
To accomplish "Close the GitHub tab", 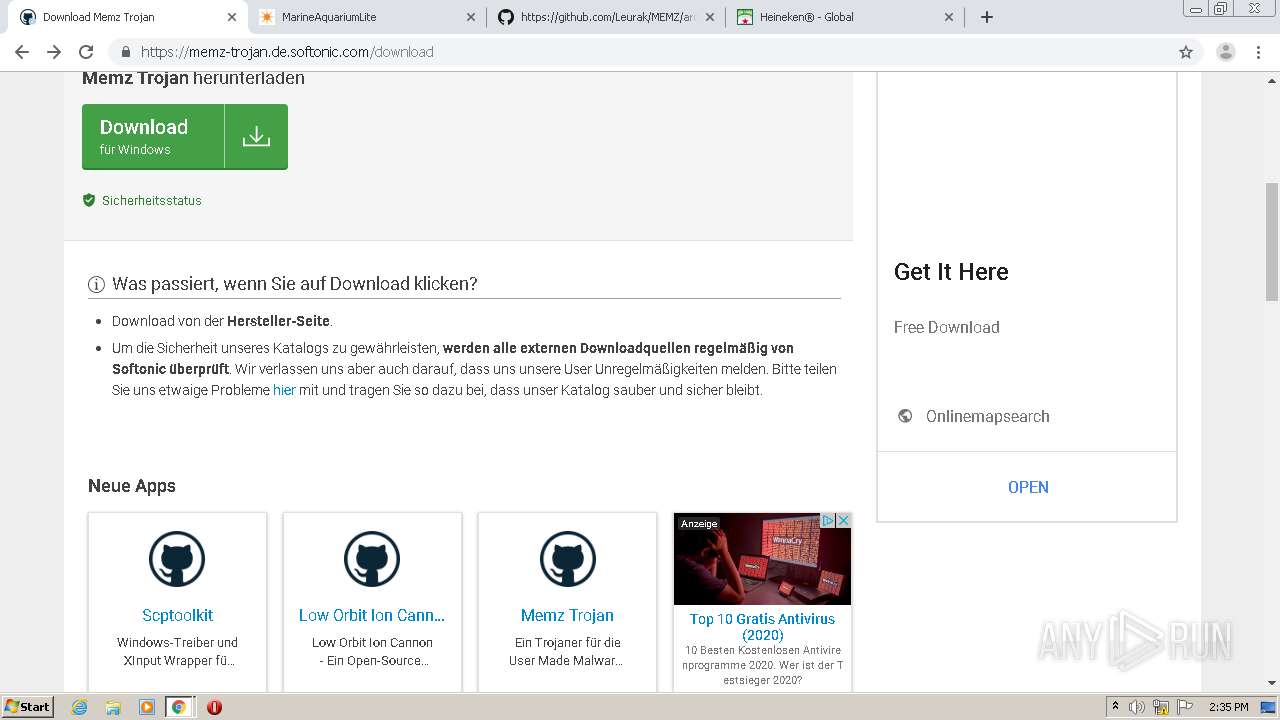I will (710, 17).
